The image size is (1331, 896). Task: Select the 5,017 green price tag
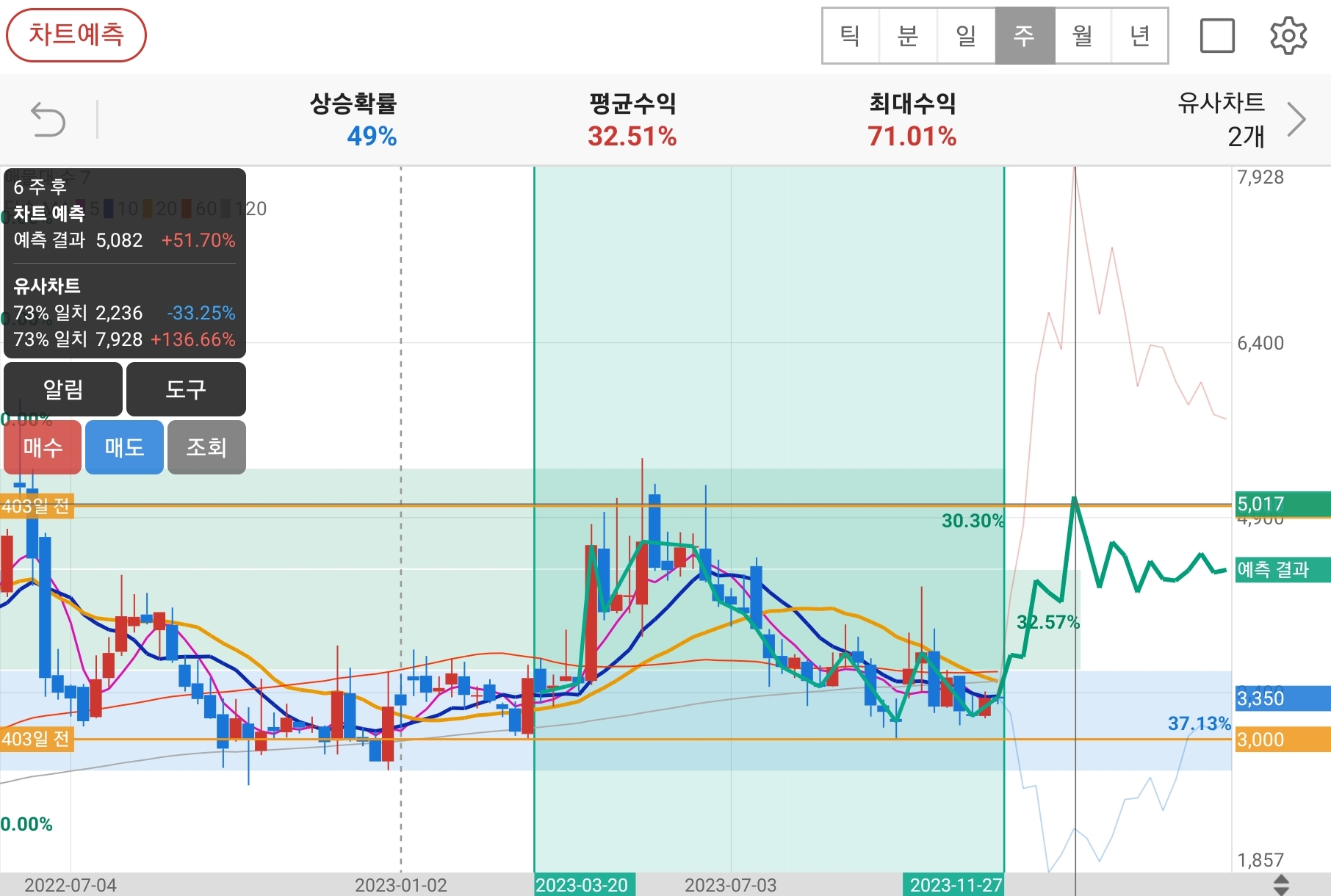(x=1283, y=504)
